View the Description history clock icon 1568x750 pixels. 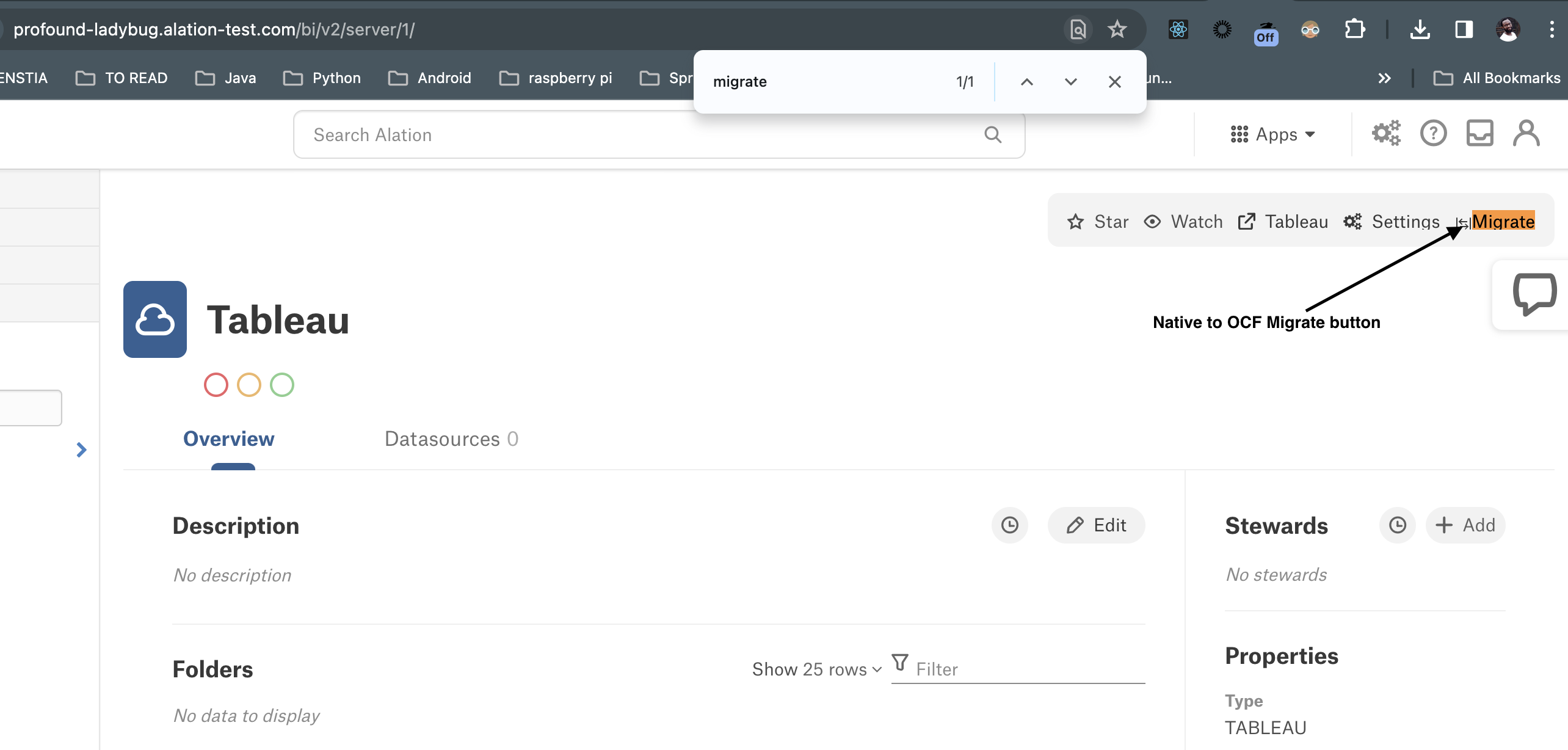(x=1010, y=525)
